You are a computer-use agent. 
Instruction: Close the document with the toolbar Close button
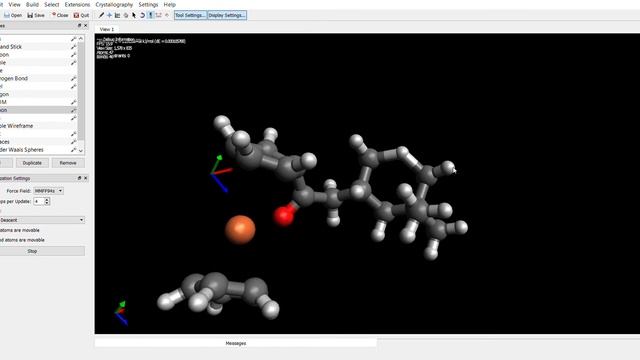[60, 15]
